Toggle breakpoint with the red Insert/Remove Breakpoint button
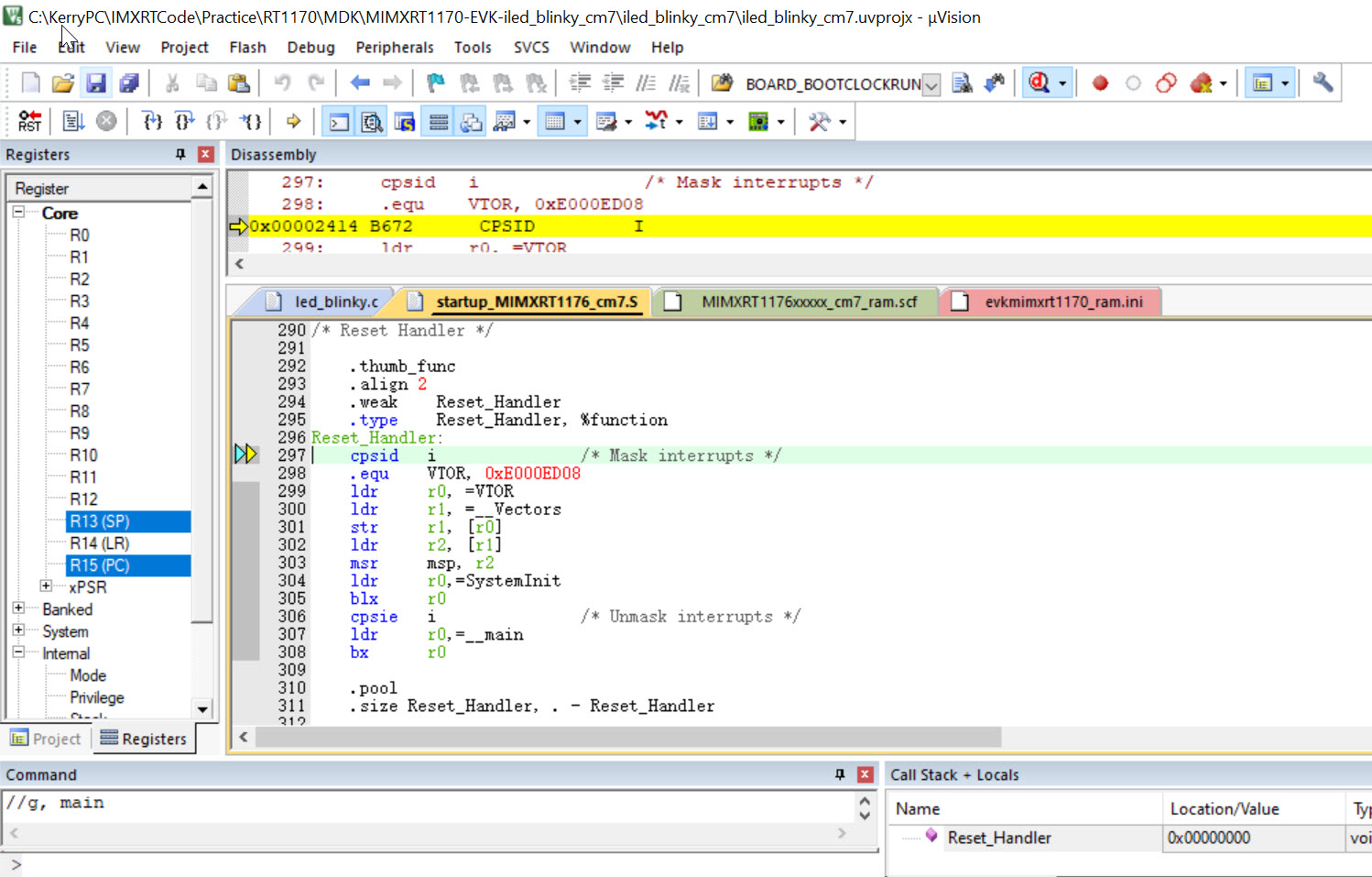 (1100, 83)
